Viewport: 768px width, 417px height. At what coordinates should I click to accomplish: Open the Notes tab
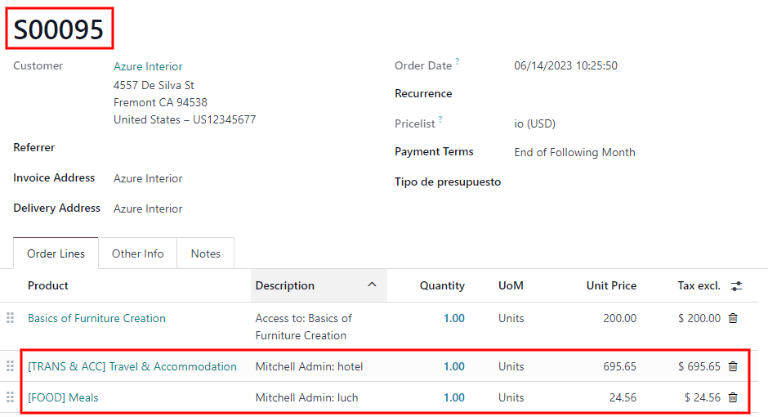[205, 254]
